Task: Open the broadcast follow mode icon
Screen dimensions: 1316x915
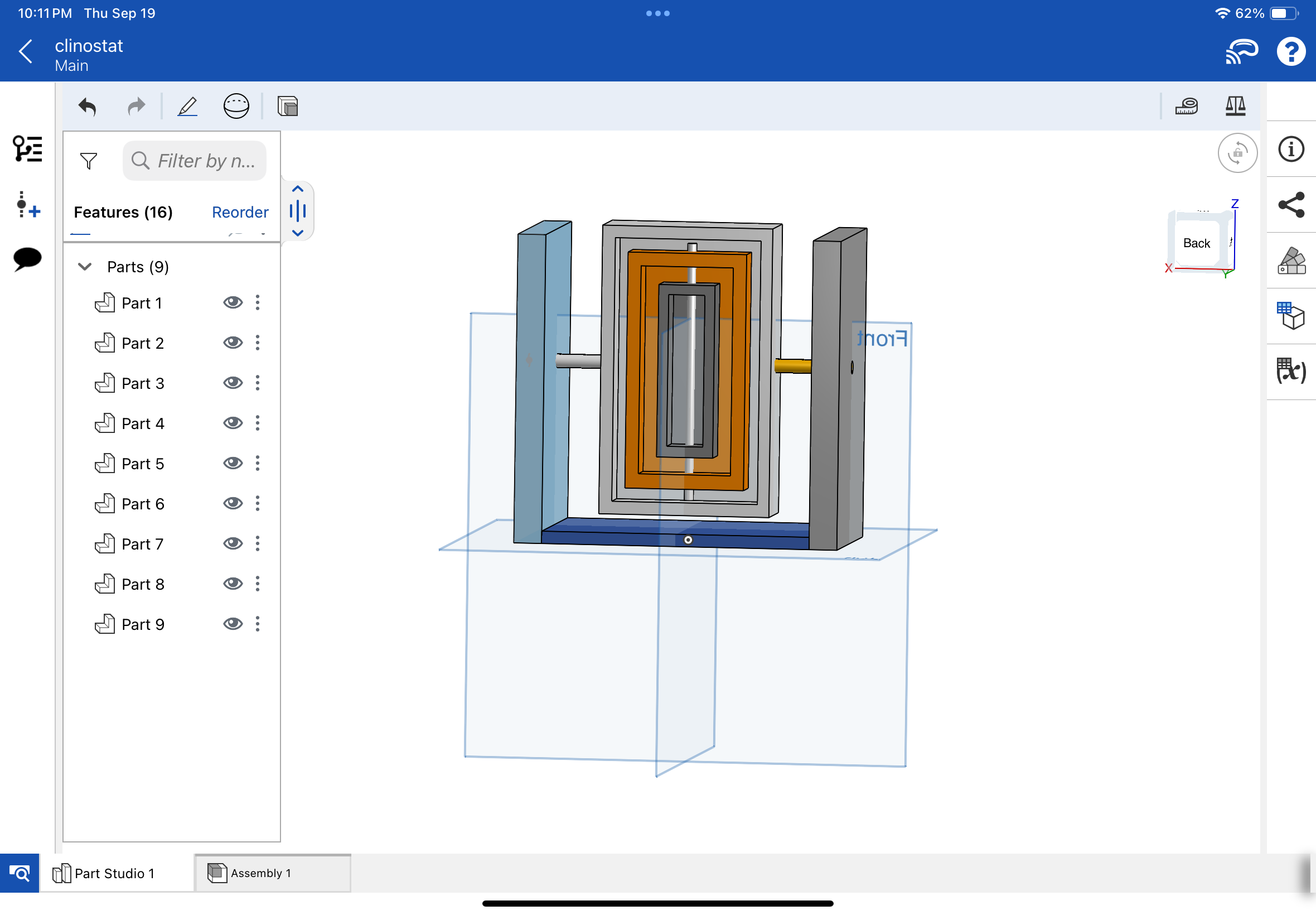Action: [x=1241, y=51]
